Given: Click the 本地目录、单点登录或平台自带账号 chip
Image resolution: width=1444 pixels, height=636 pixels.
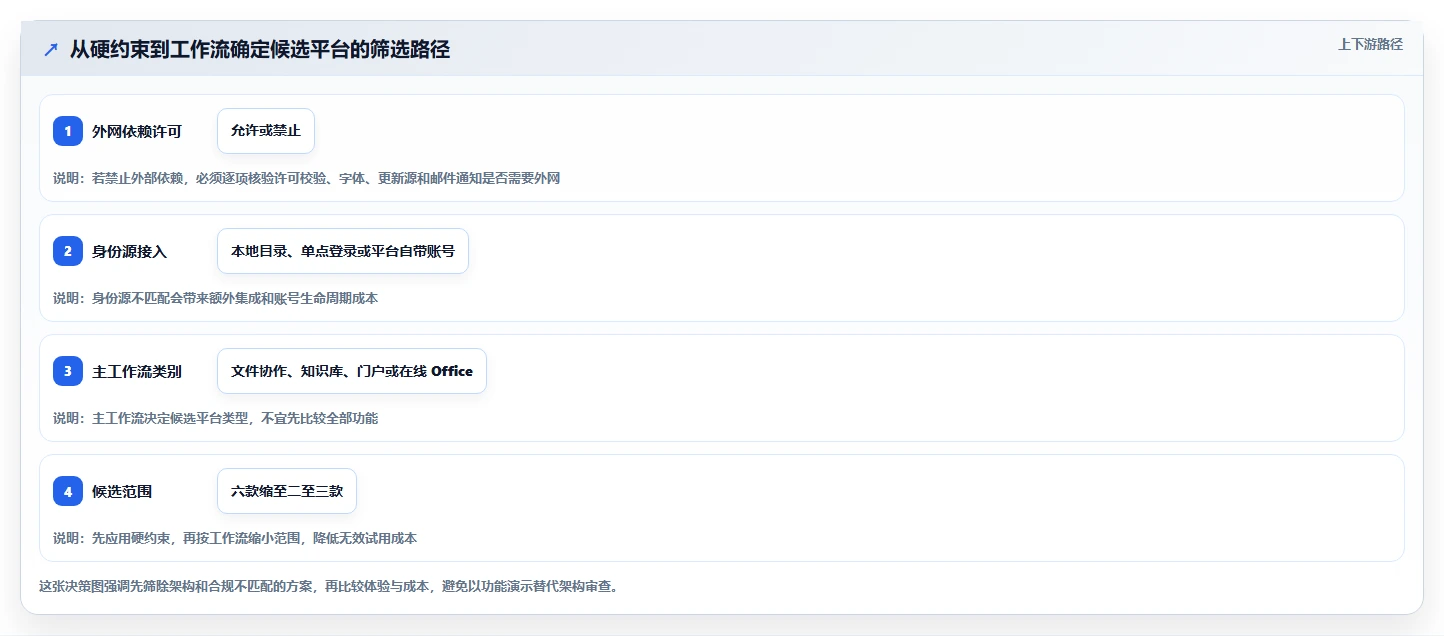Looking at the screenshot, I should [x=343, y=251].
